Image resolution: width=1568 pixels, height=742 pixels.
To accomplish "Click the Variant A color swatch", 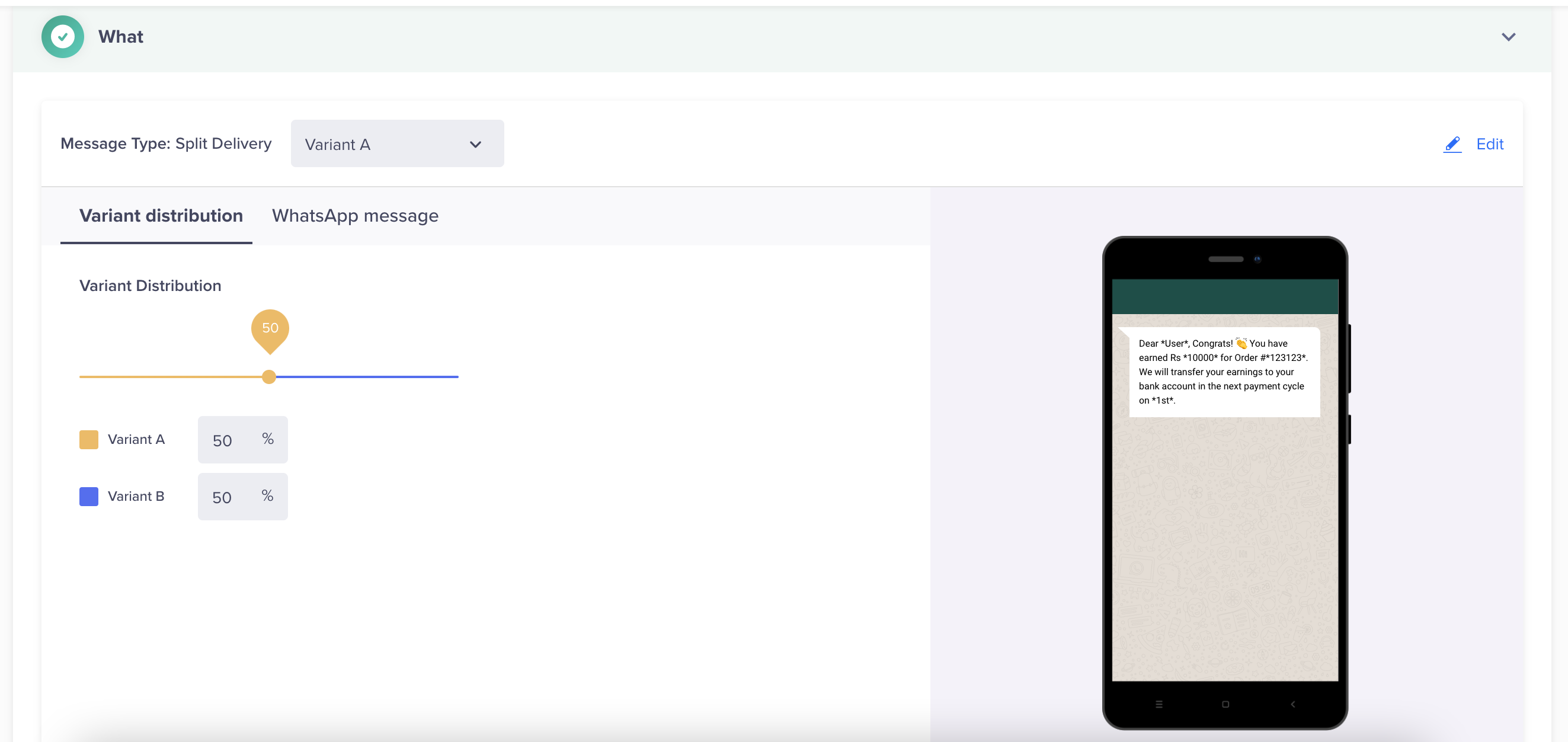I will coord(89,439).
